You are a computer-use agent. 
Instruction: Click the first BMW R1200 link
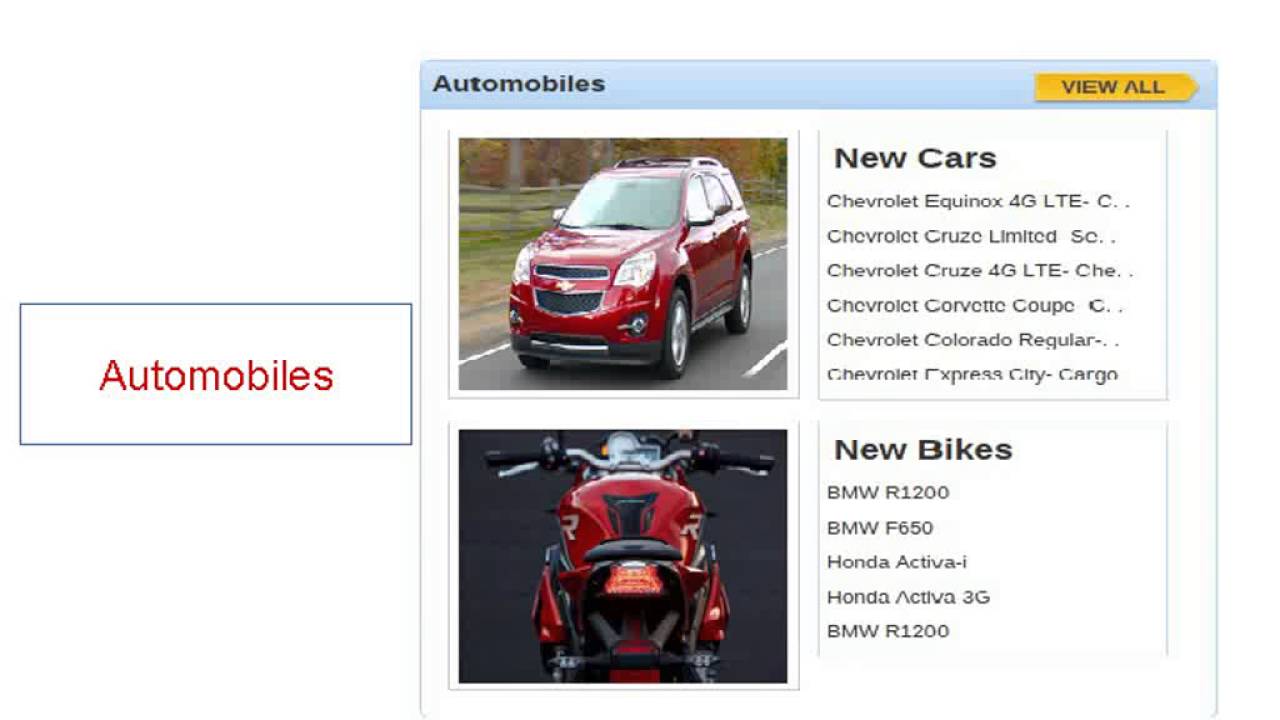(888, 492)
